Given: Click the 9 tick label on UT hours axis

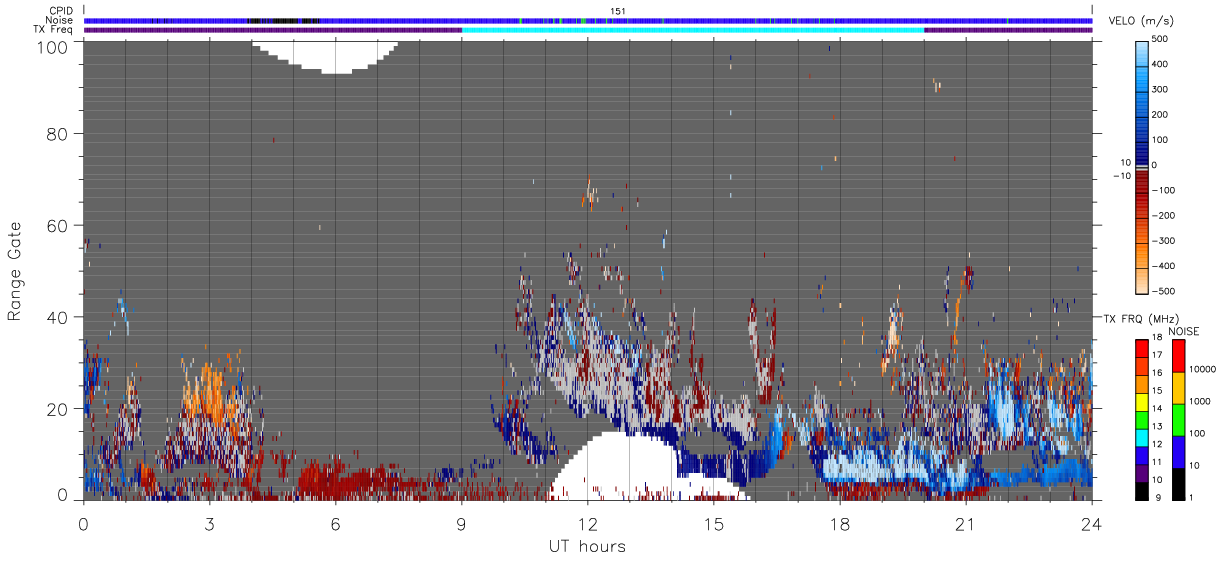Looking at the screenshot, I should click(x=462, y=524).
